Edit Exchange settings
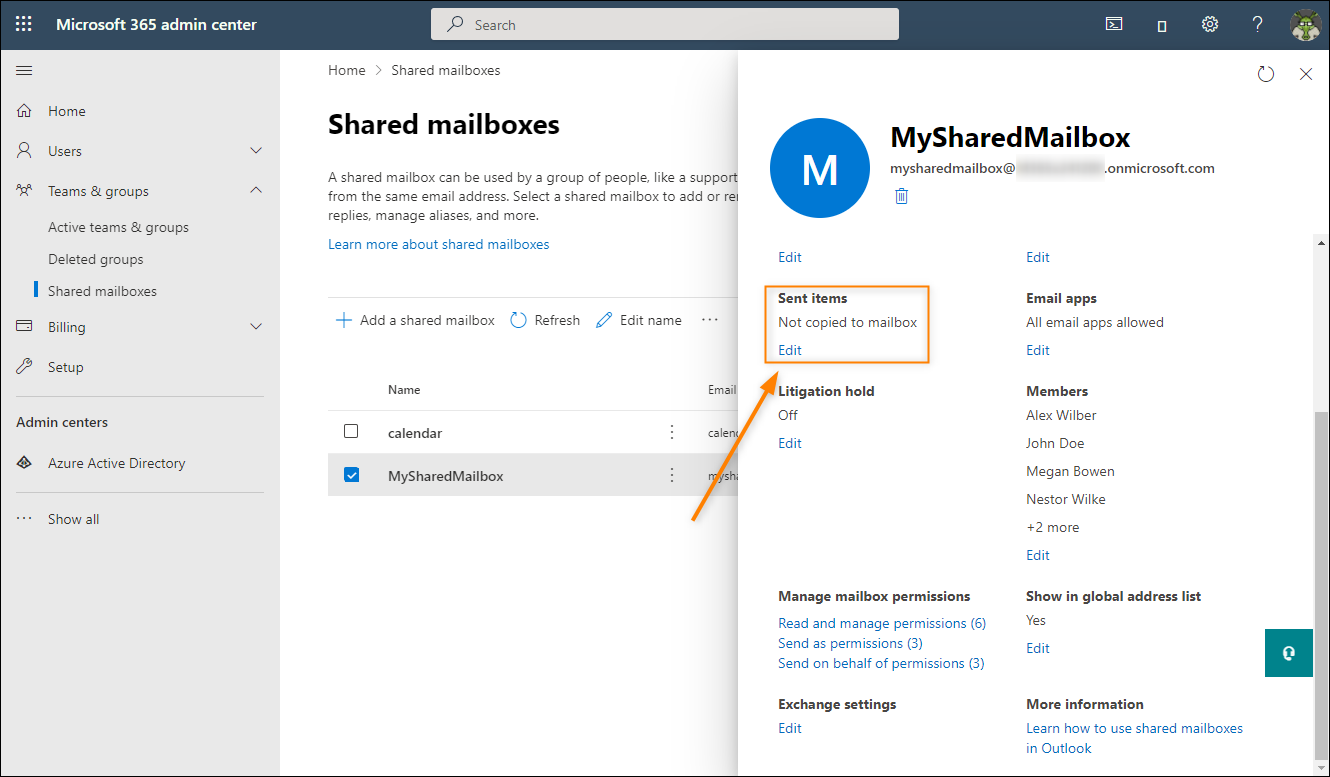Screen dimensions: 1330x777 click(790, 728)
